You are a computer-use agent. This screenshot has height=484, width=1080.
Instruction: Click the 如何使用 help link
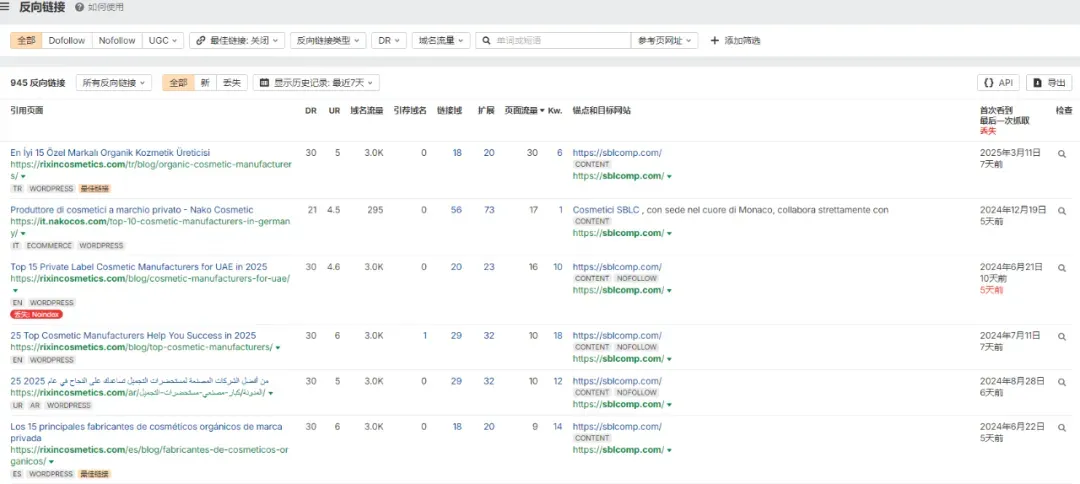[105, 7]
